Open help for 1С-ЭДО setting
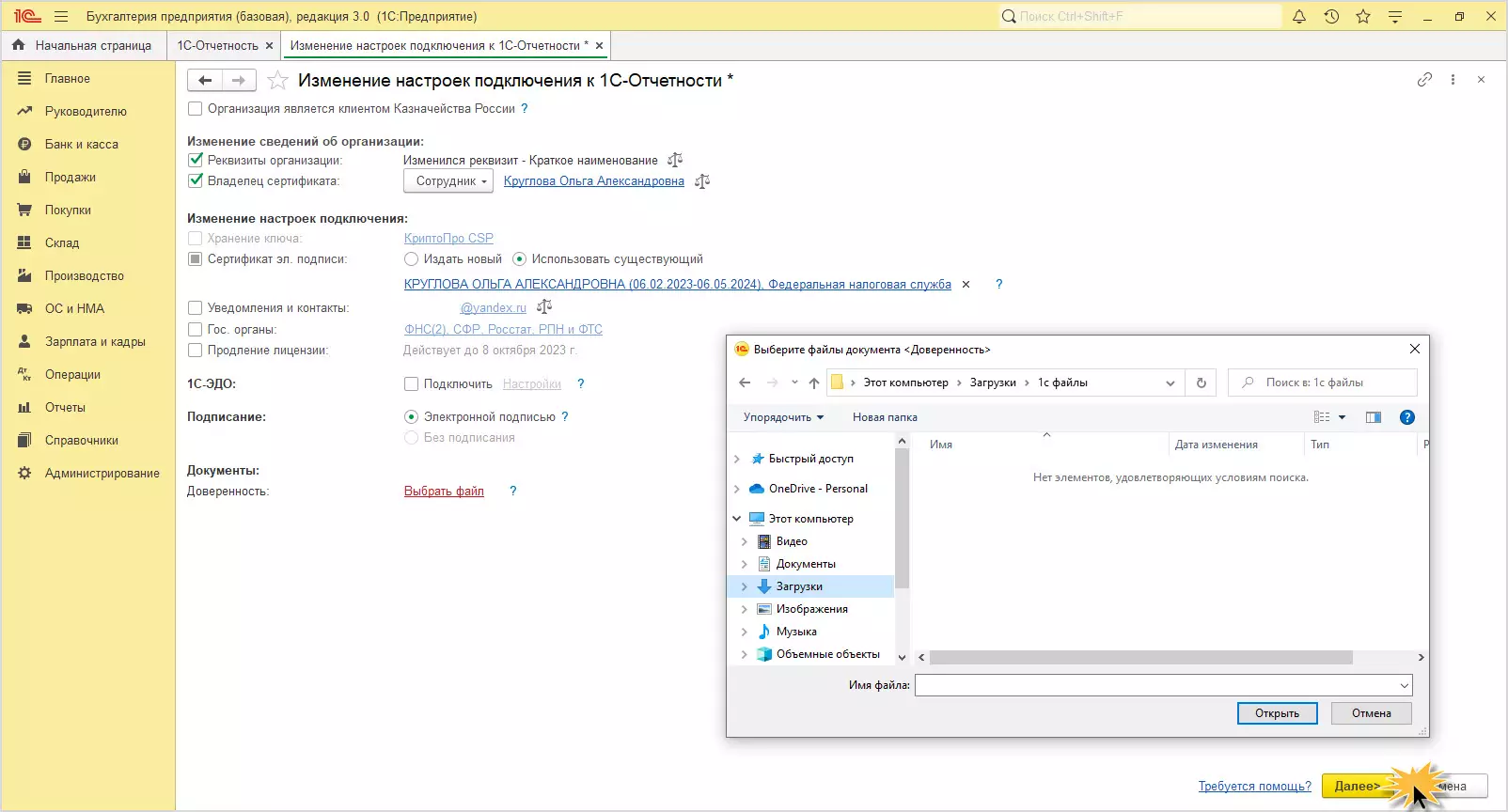The image size is (1508, 812). [581, 383]
